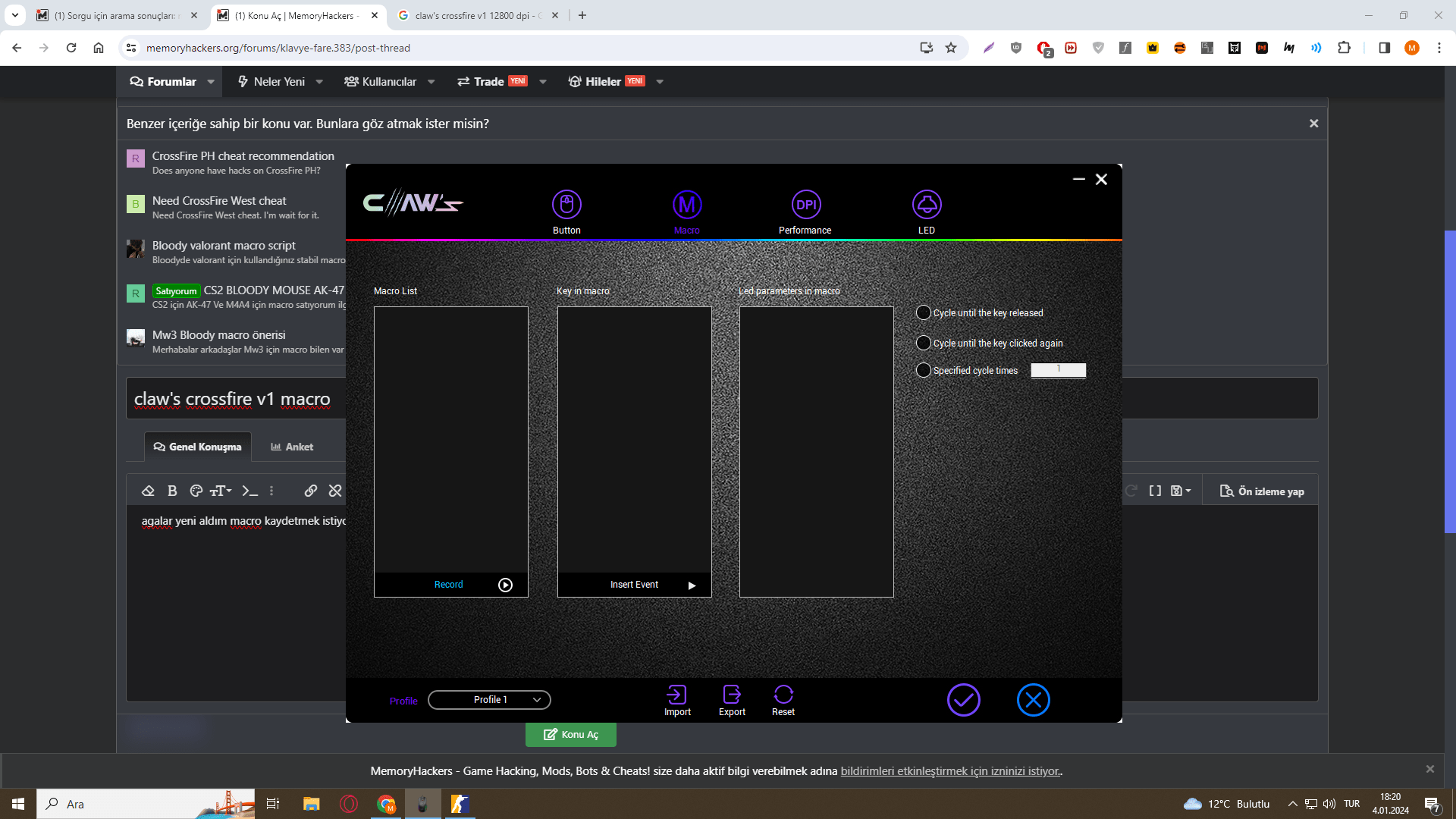Open File Explorer from the taskbar
This screenshot has height=819, width=1456.
click(x=311, y=804)
